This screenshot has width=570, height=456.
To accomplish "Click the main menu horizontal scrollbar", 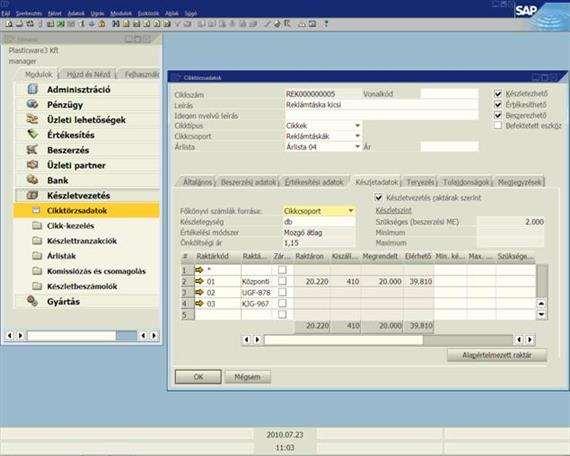I will [82, 335].
